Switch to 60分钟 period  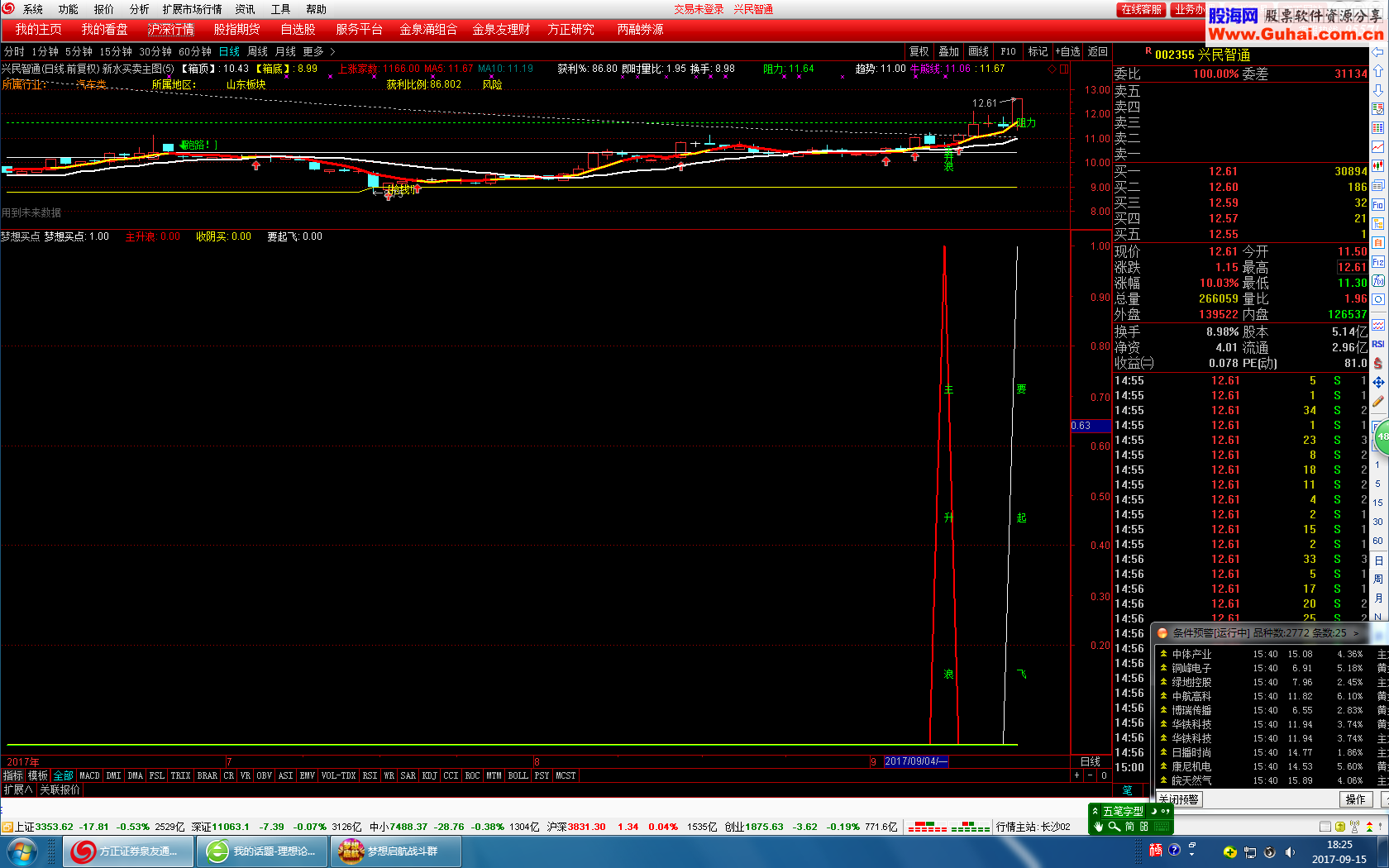pos(195,51)
